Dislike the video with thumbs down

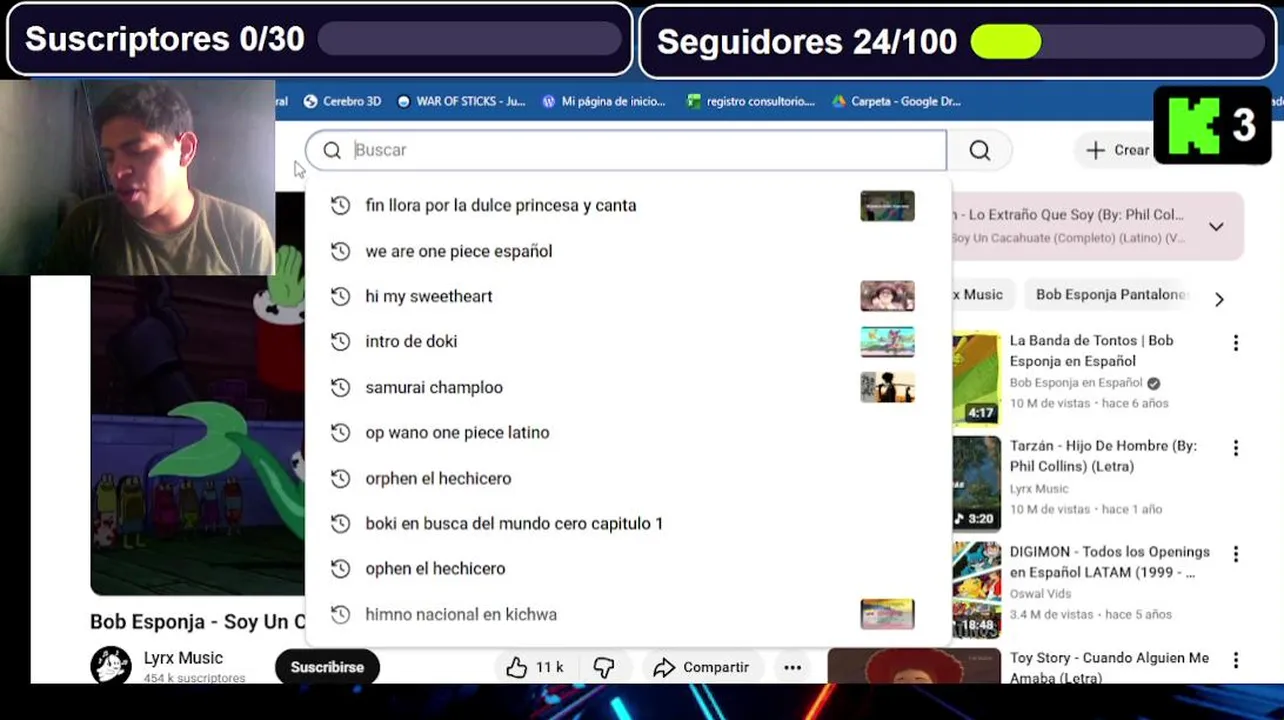click(604, 667)
